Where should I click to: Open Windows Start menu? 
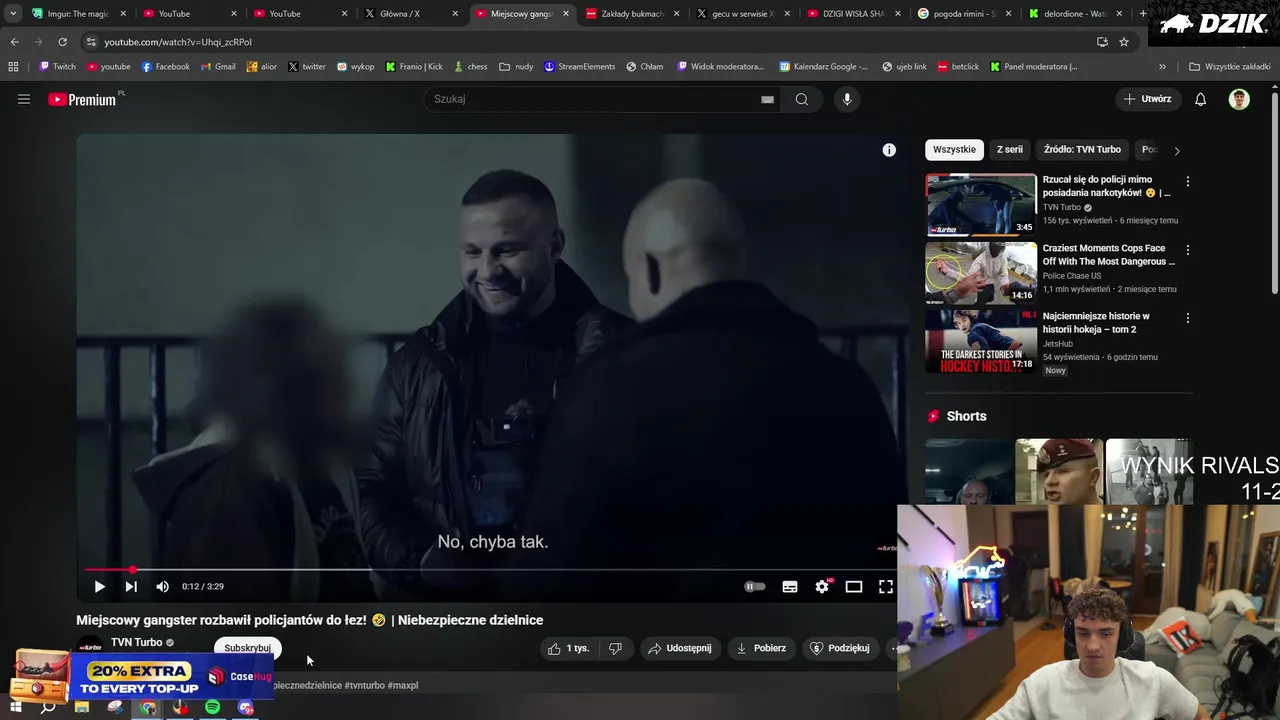[15, 707]
